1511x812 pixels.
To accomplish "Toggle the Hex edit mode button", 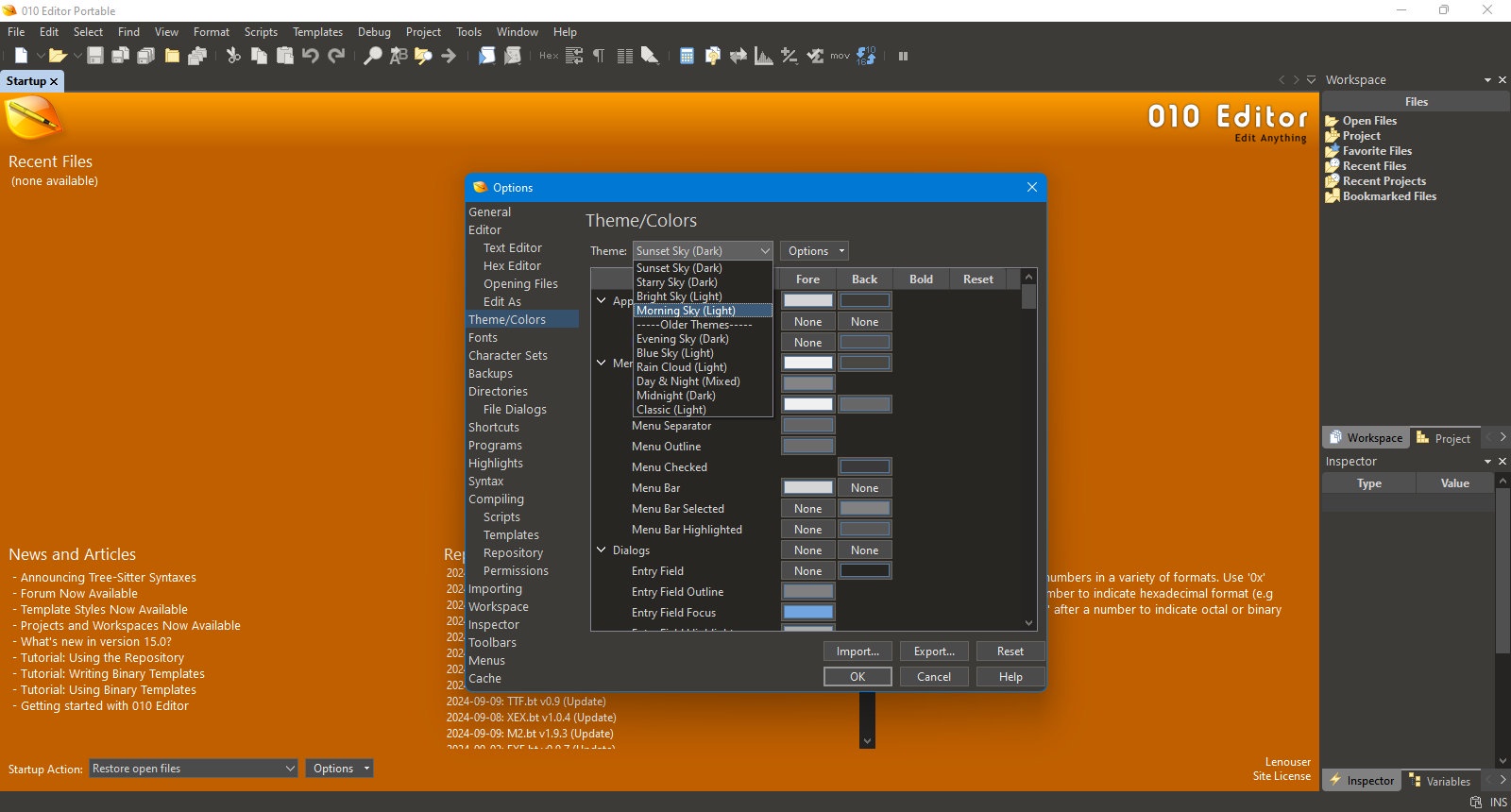I will coord(548,56).
